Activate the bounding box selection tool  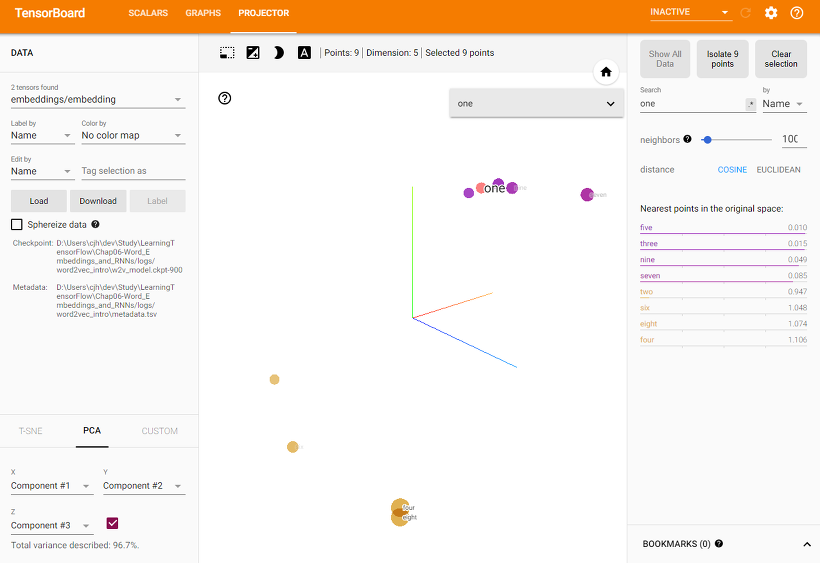(x=227, y=53)
